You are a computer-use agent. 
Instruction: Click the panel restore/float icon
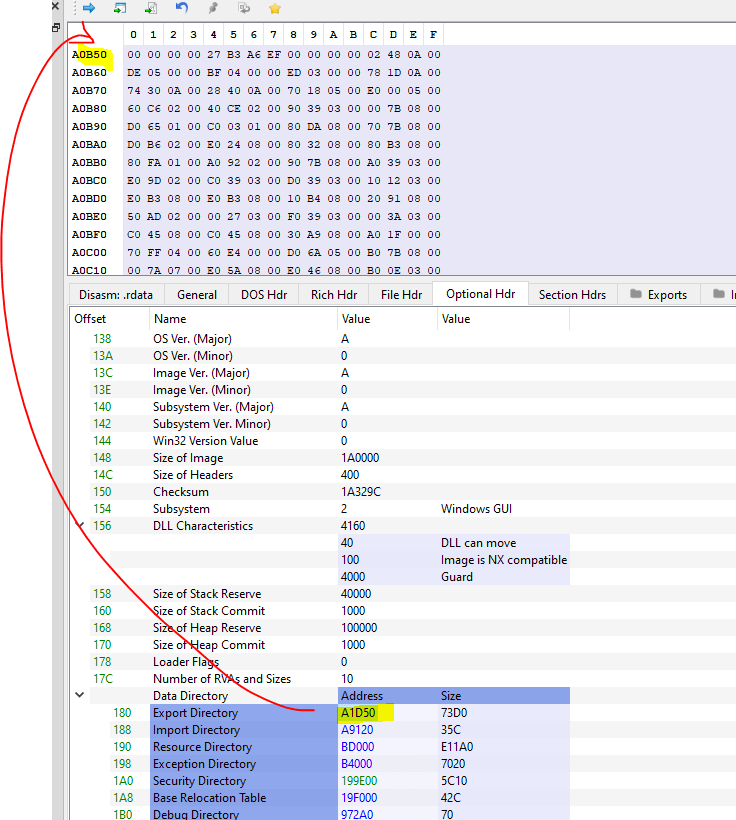tap(56, 27)
